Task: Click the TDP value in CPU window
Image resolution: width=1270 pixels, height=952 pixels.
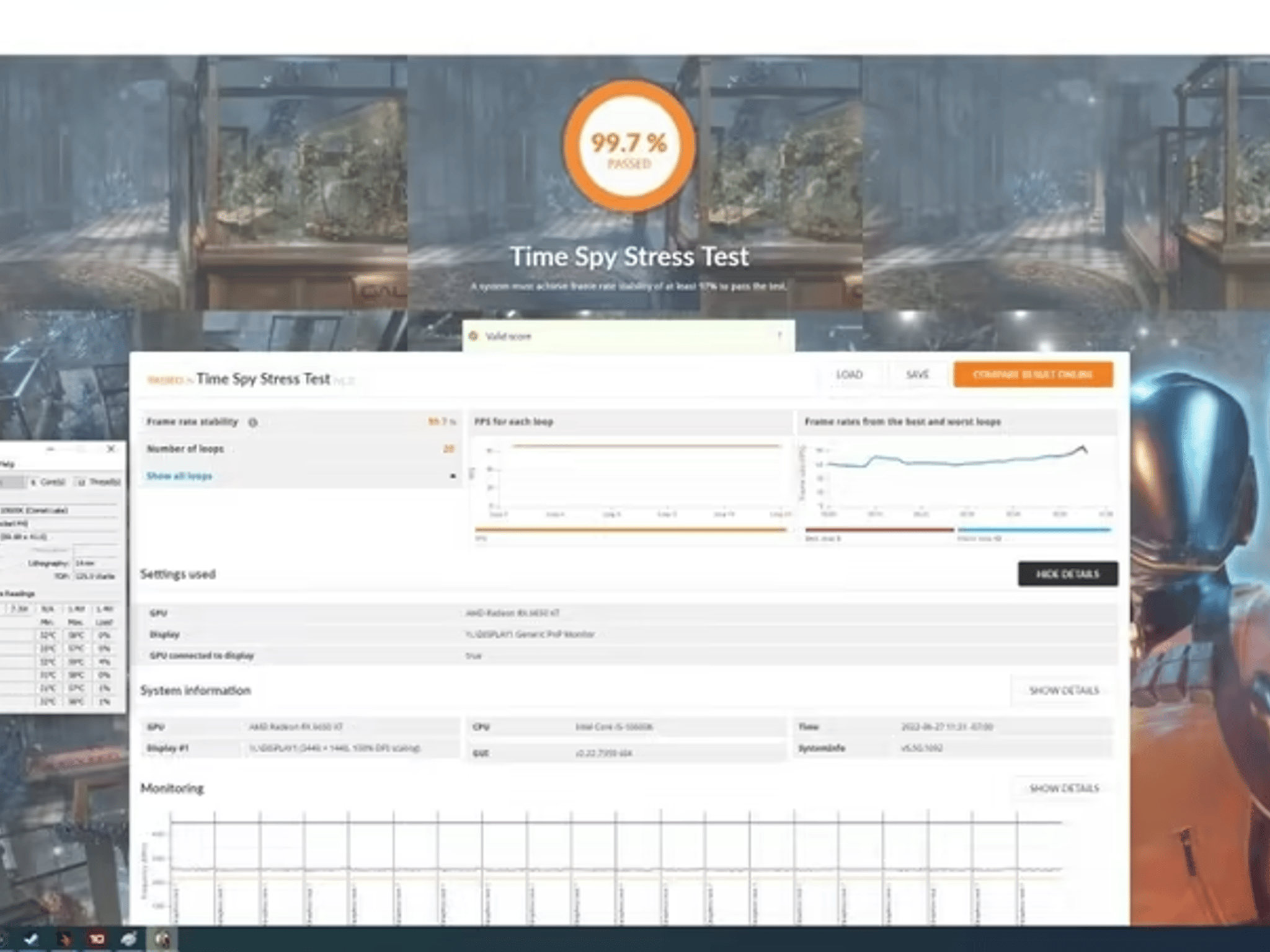Action: [x=94, y=576]
